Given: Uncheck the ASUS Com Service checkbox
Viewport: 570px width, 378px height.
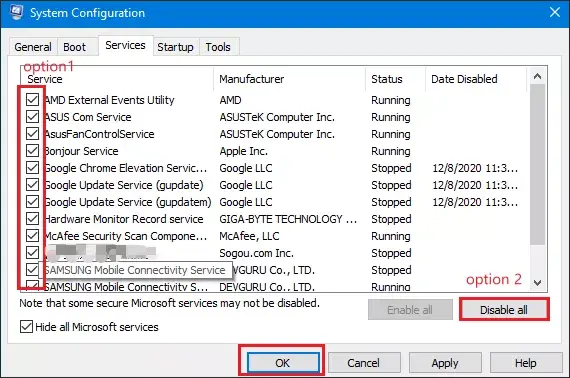Looking at the screenshot, I should [x=32, y=117].
